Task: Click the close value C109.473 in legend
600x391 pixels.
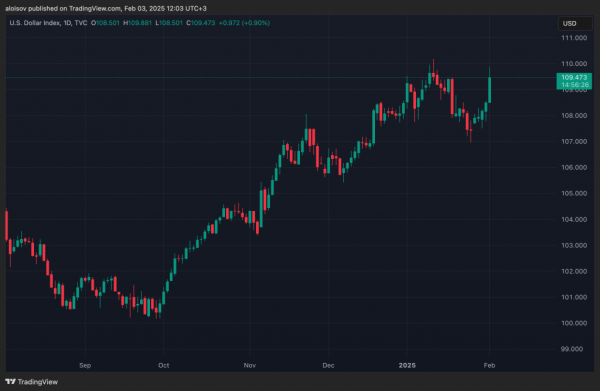Action: pos(201,23)
